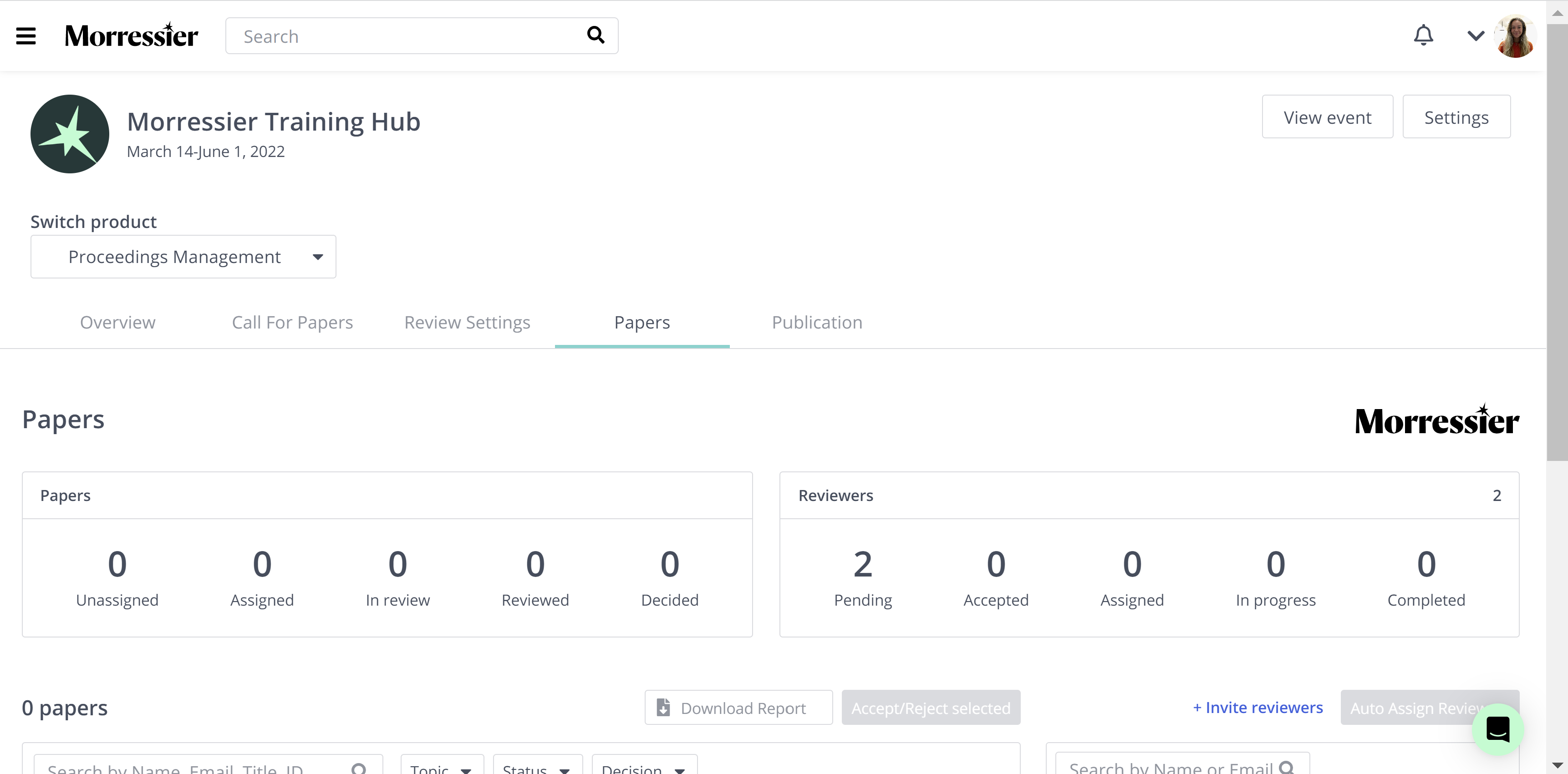
Task: Open the Proceedings Management product dropdown
Action: click(x=183, y=257)
